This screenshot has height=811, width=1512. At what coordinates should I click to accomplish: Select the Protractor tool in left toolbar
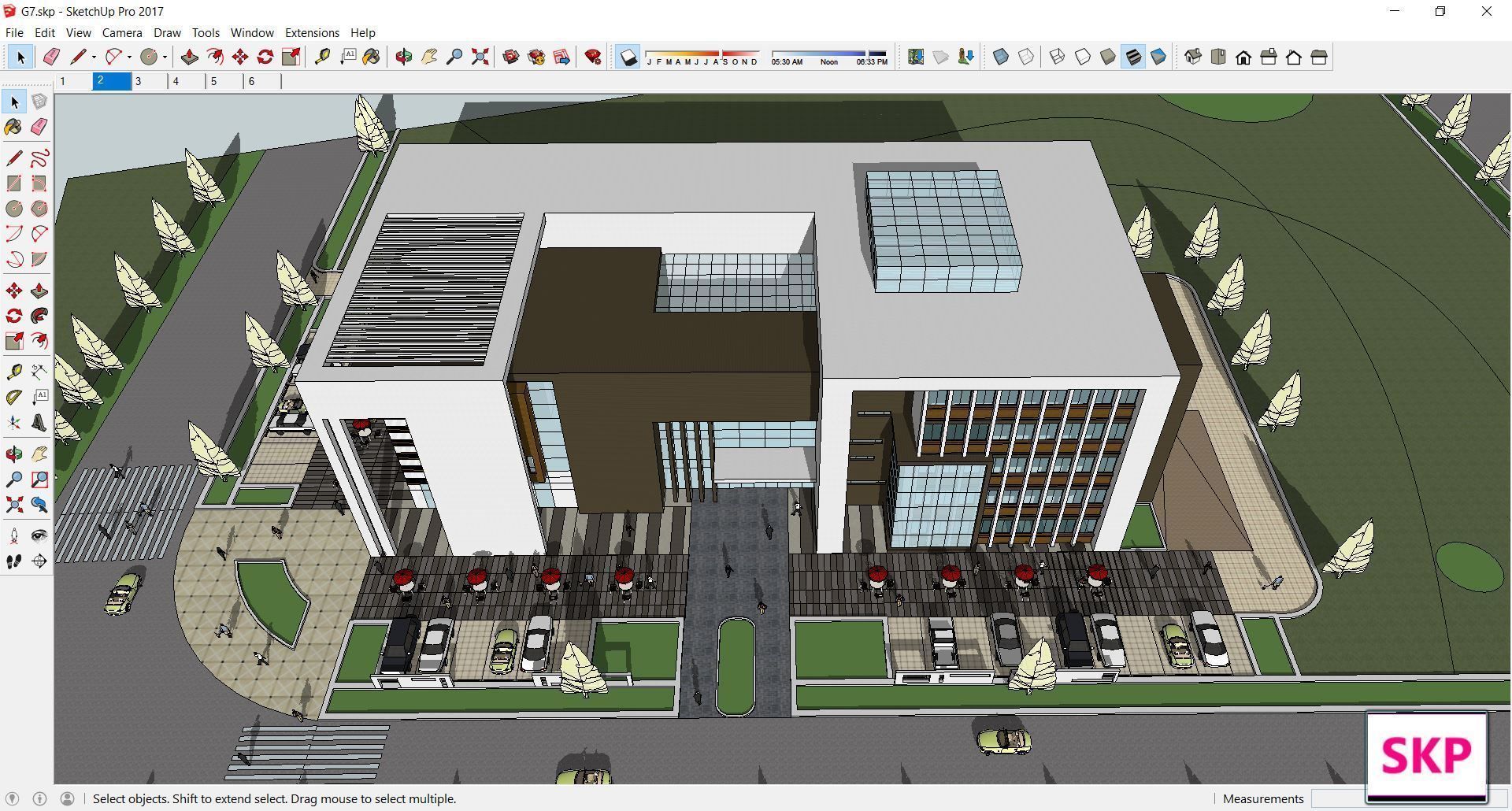(x=14, y=398)
